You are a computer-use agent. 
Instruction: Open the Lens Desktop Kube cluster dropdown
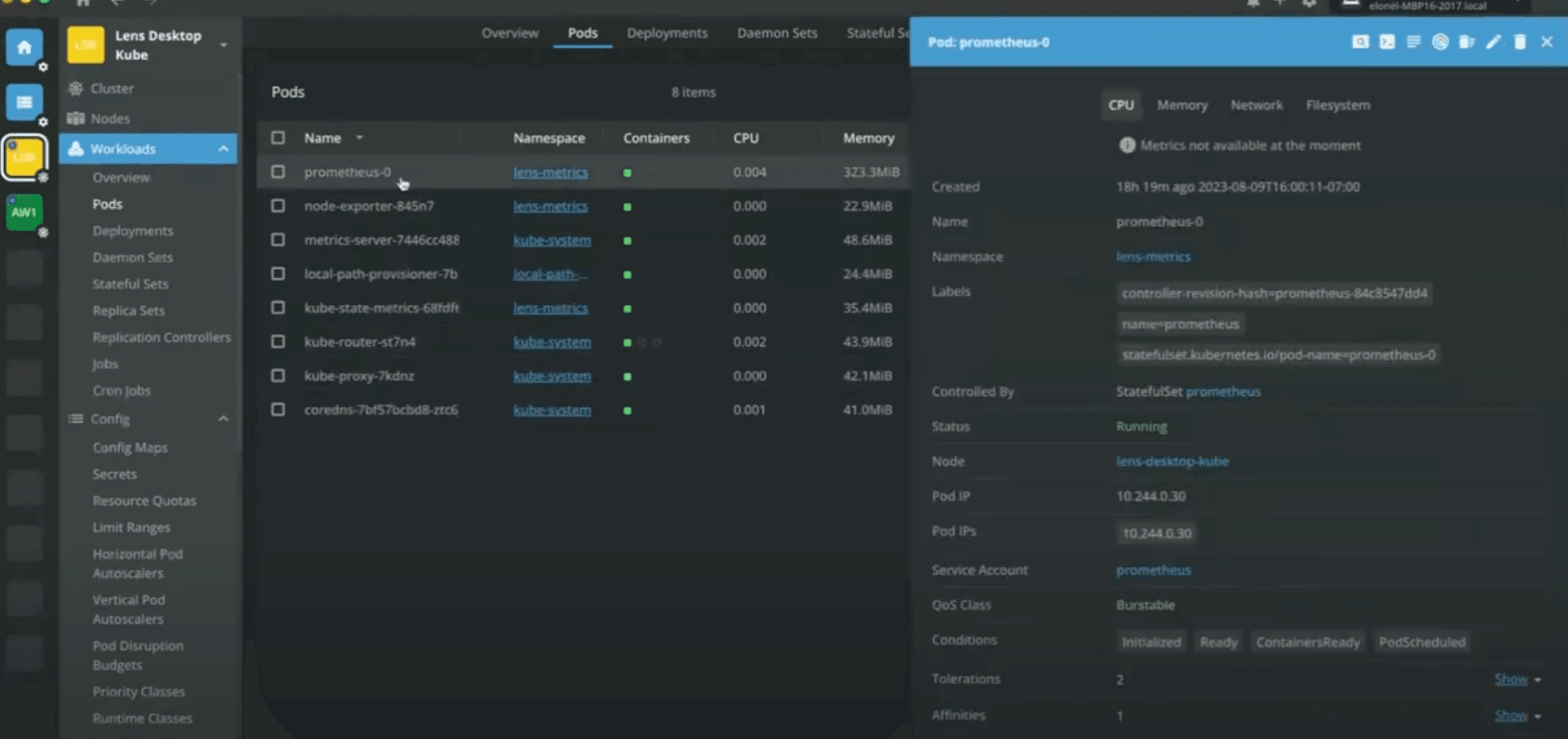tap(224, 45)
